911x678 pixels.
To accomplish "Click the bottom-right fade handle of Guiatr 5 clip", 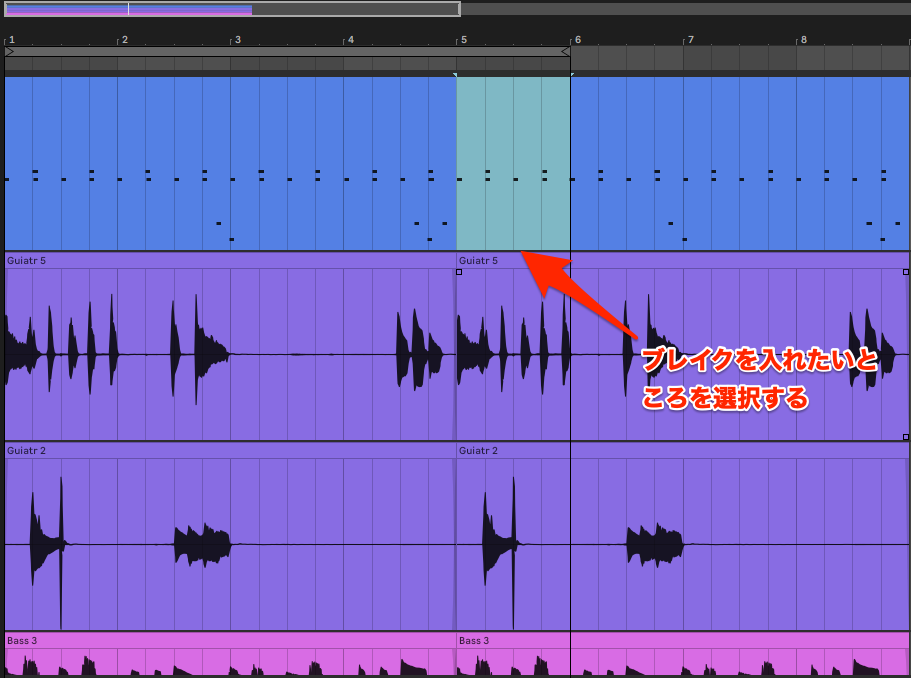I will (906, 437).
